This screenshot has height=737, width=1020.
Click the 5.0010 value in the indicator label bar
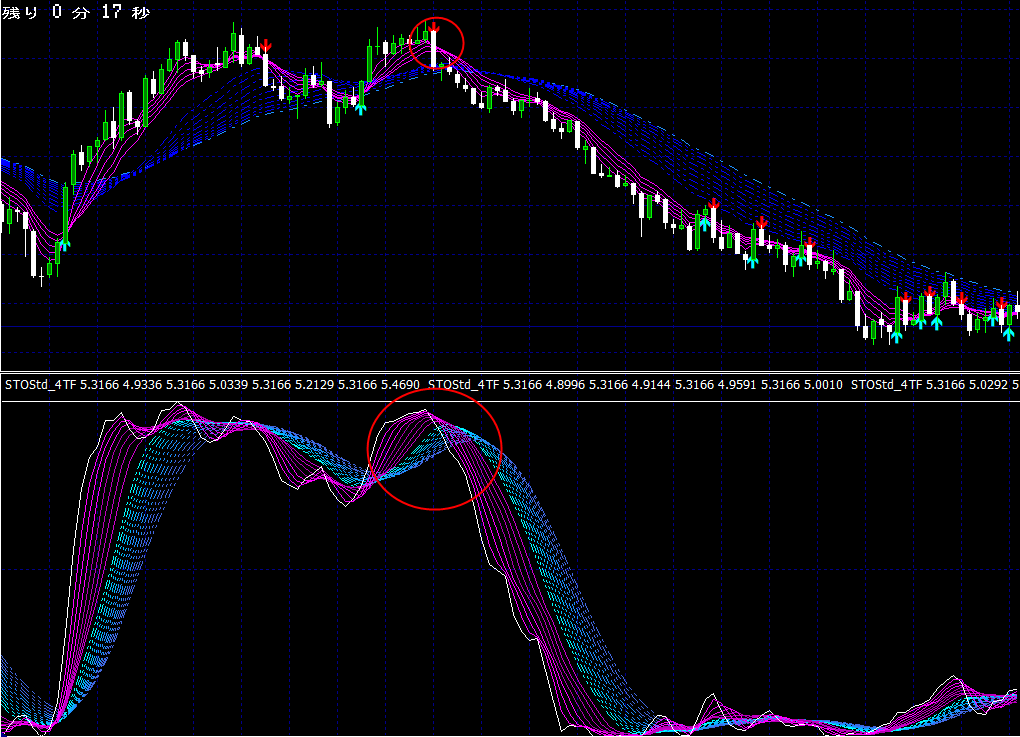pos(824,384)
